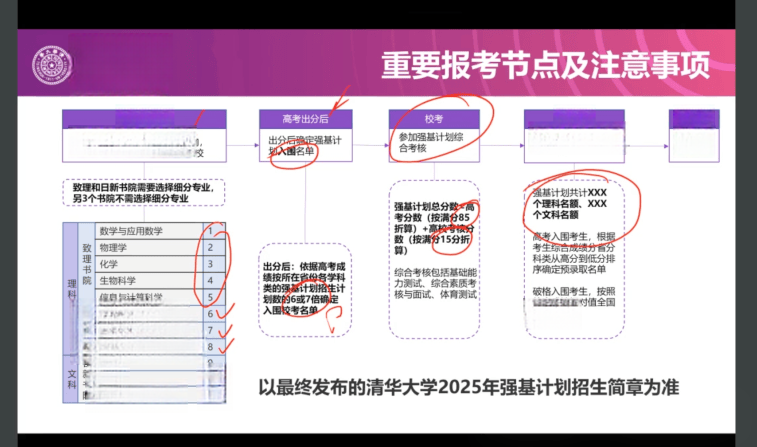The height and width of the screenshot is (447, 757).
Task: Select the paragraph starting 破格入围考生
Action: coord(574,297)
